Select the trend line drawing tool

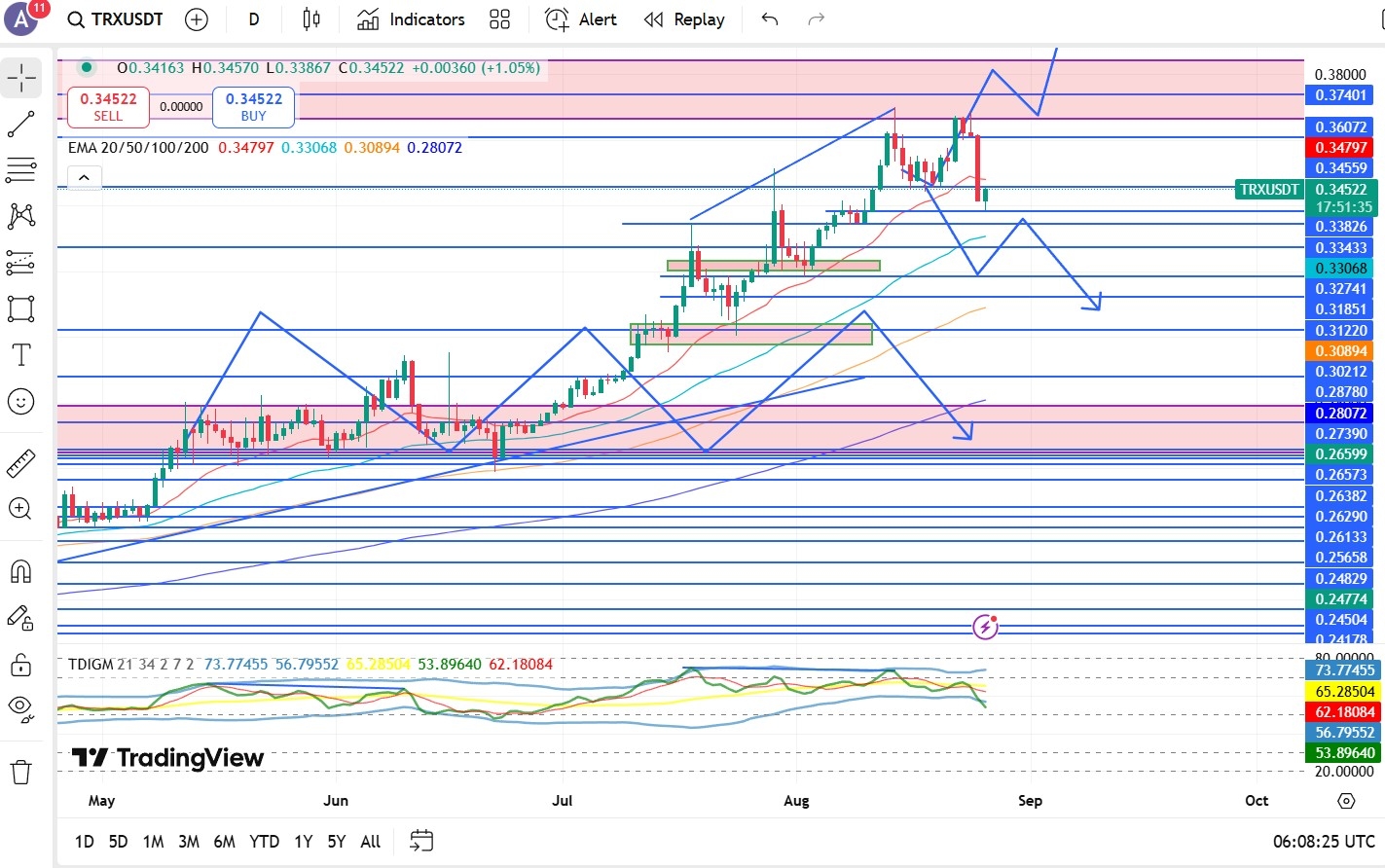(x=21, y=125)
